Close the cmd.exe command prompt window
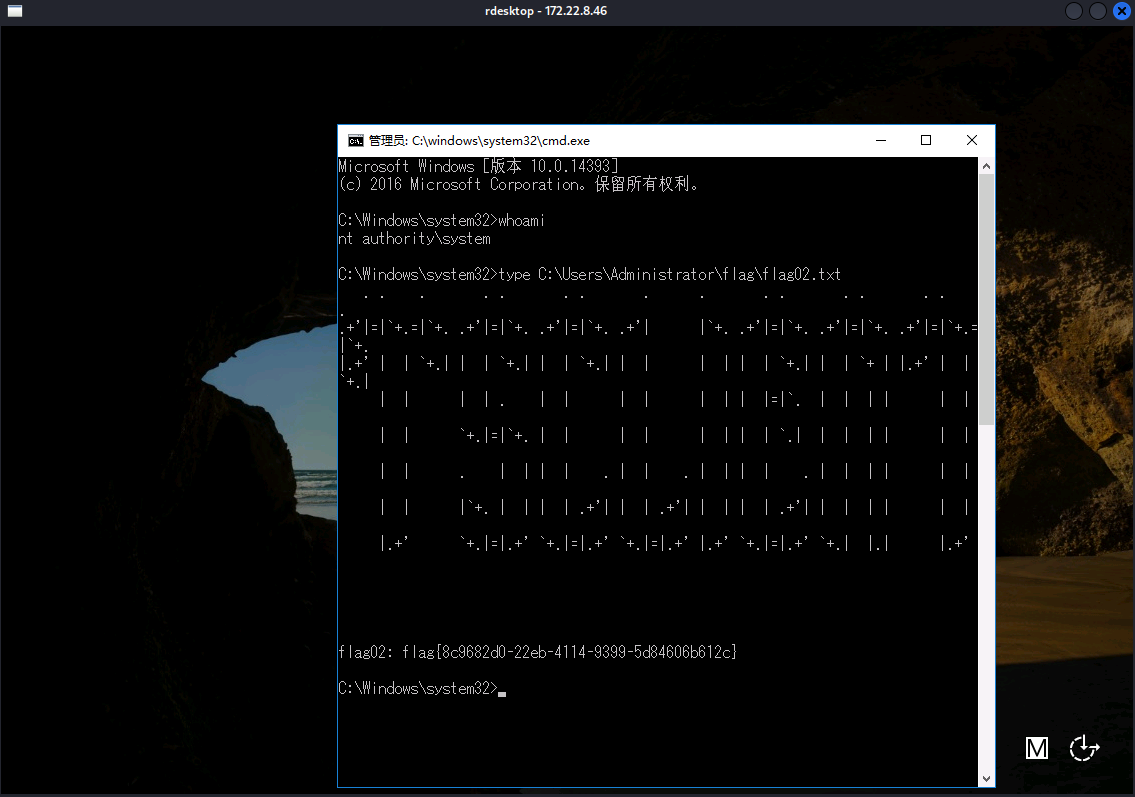The width and height of the screenshot is (1135, 797). coord(971,141)
